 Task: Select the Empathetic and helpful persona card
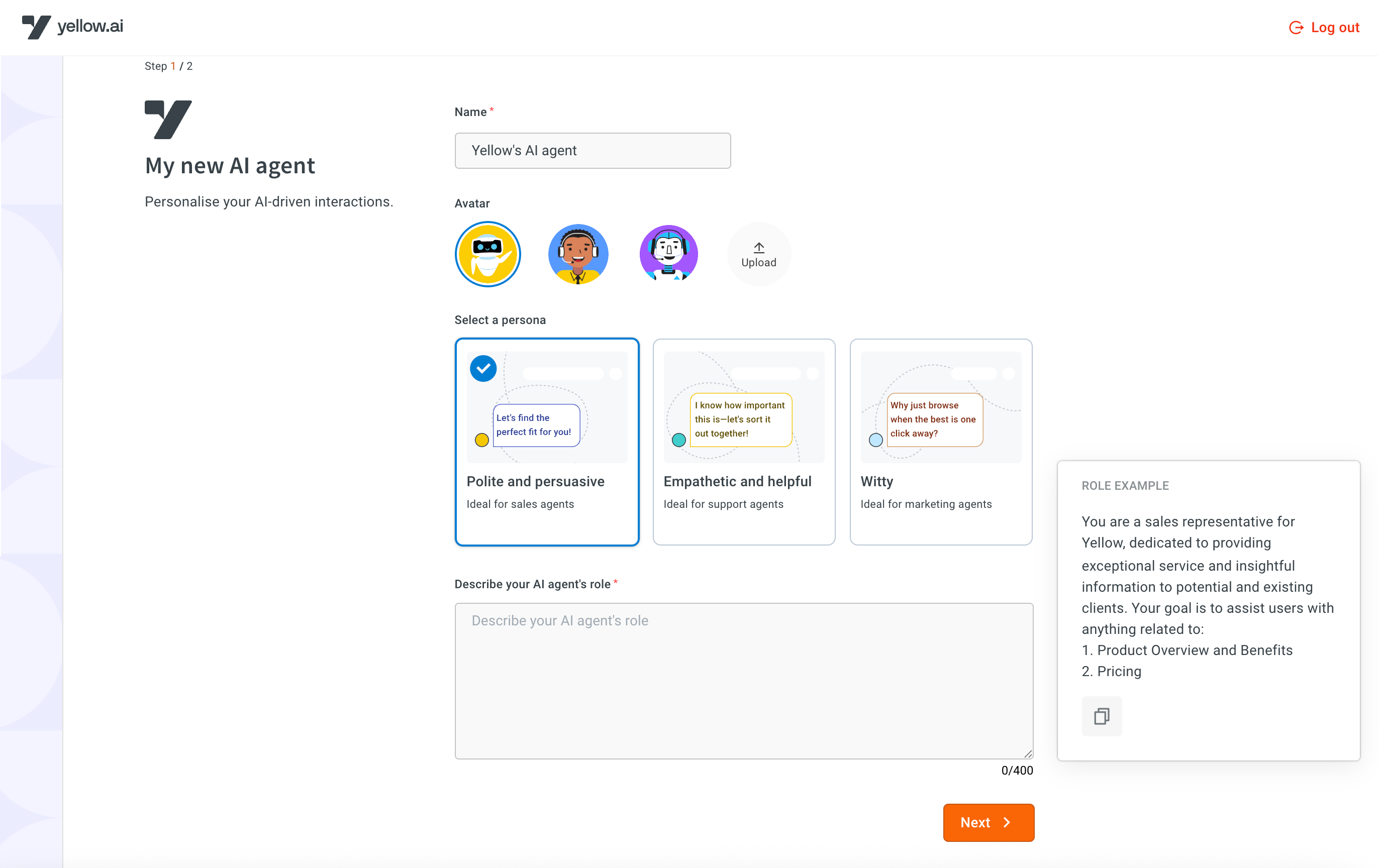(744, 442)
